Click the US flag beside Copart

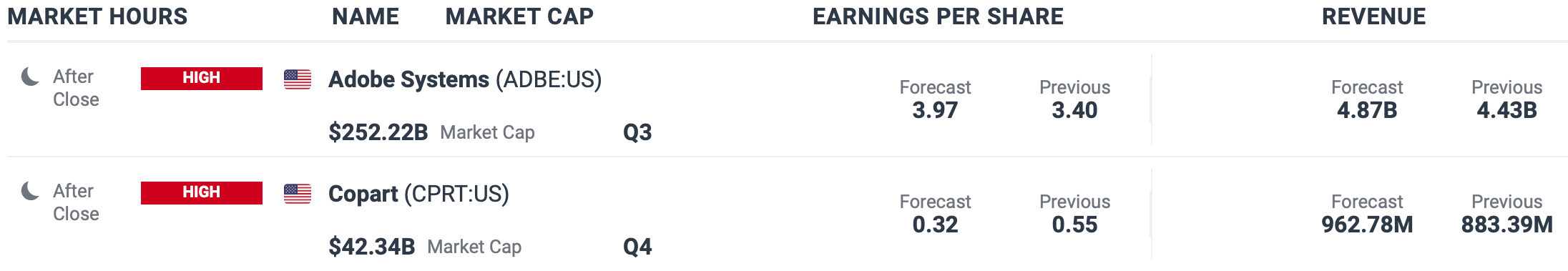(x=298, y=194)
